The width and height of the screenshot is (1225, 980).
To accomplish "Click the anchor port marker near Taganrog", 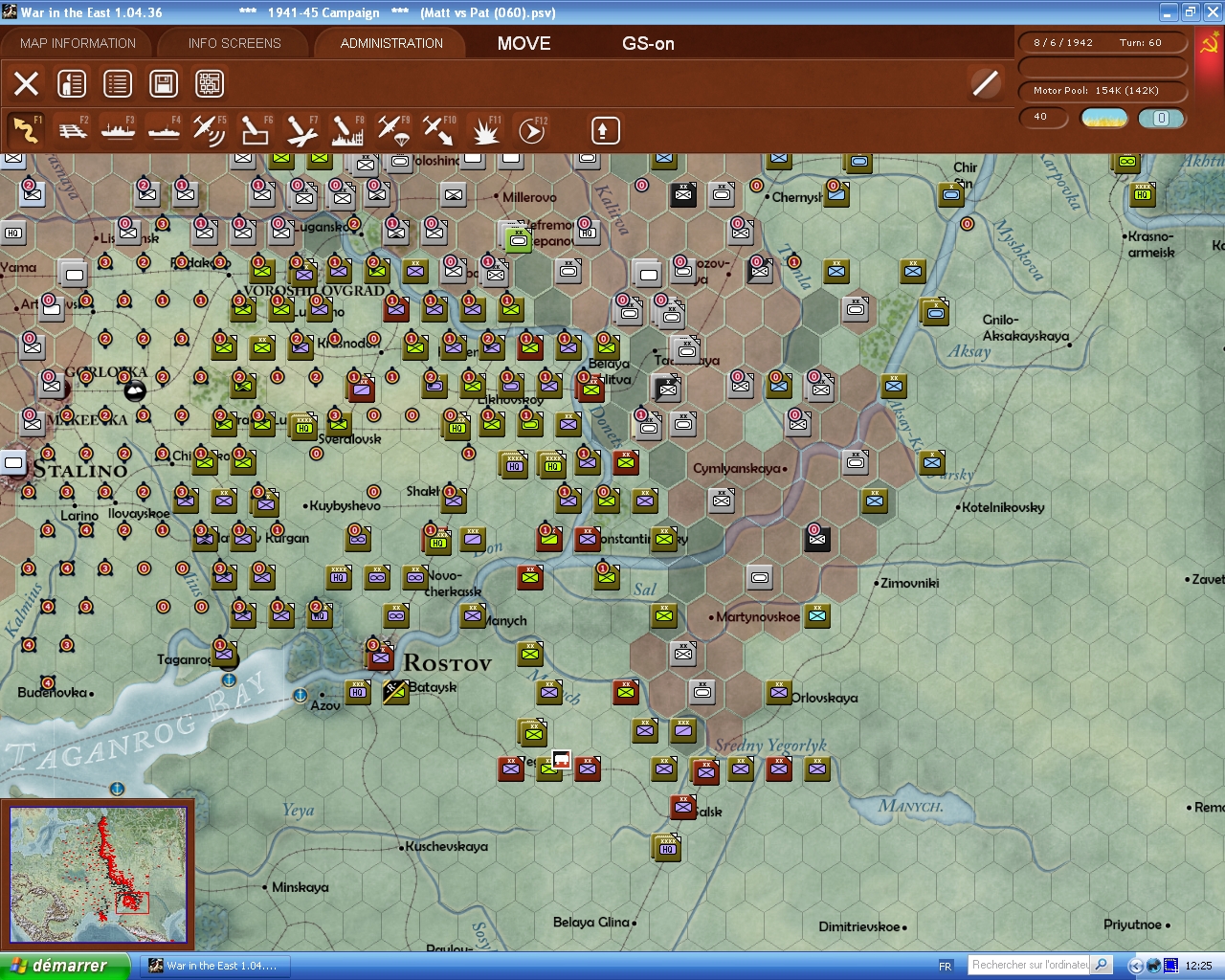I will pos(229,680).
